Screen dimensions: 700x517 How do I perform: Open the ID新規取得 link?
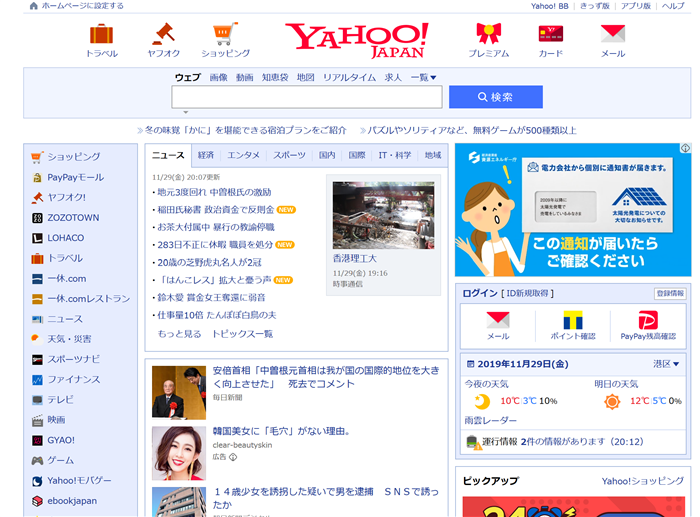pyautogui.click(x=527, y=293)
